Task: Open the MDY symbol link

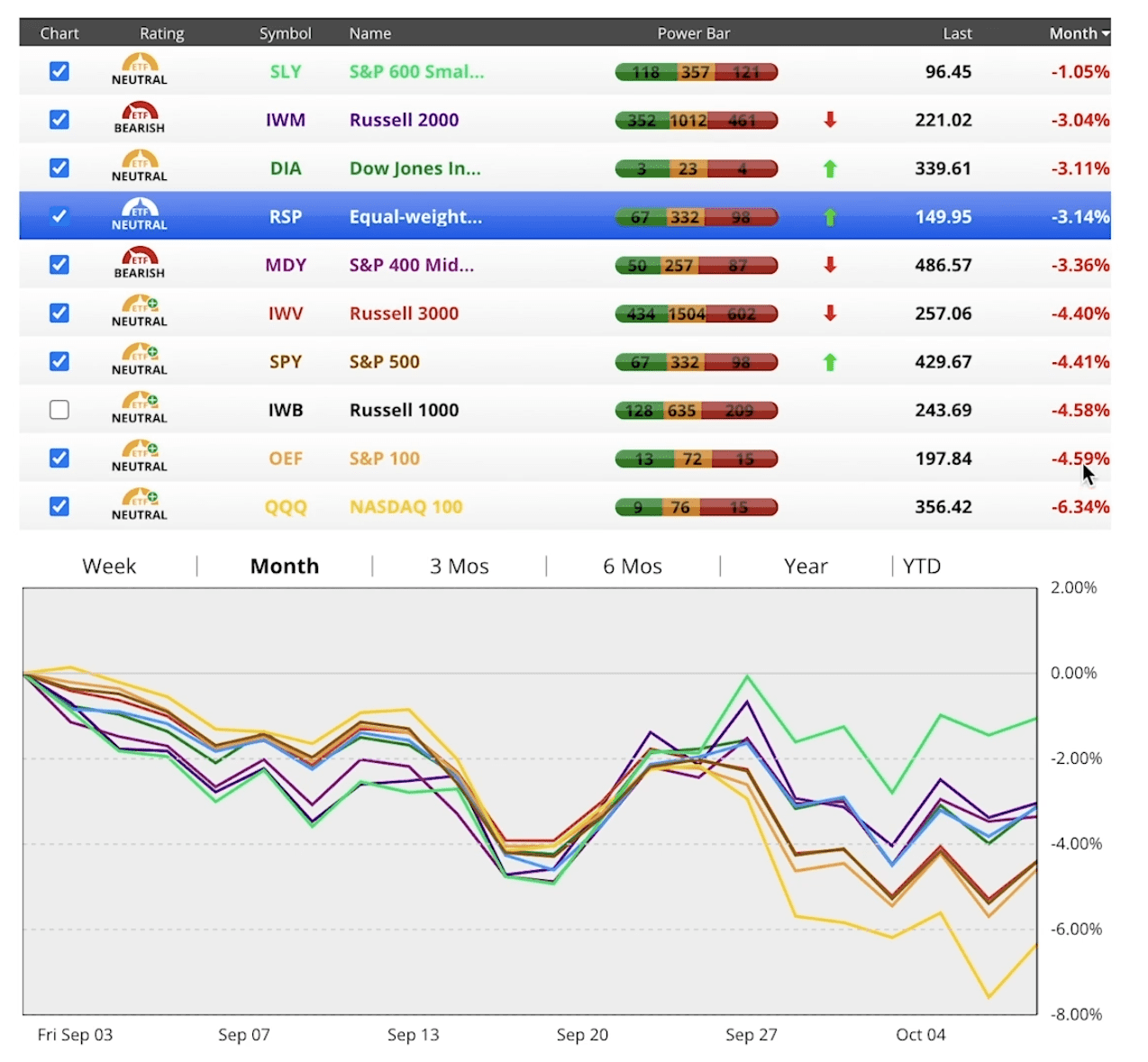Action: point(286,265)
